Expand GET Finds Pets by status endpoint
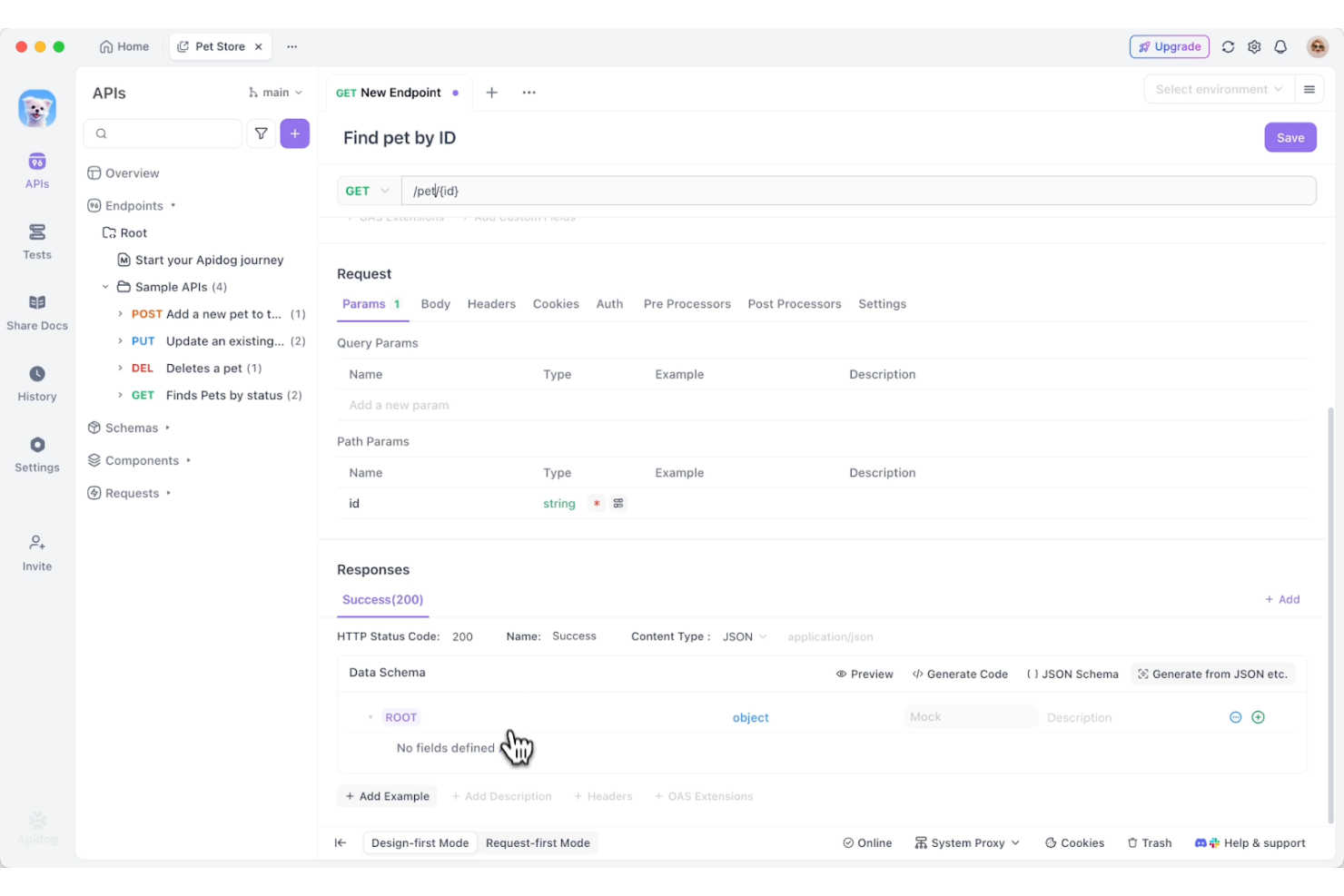The image size is (1344, 896). point(120,396)
